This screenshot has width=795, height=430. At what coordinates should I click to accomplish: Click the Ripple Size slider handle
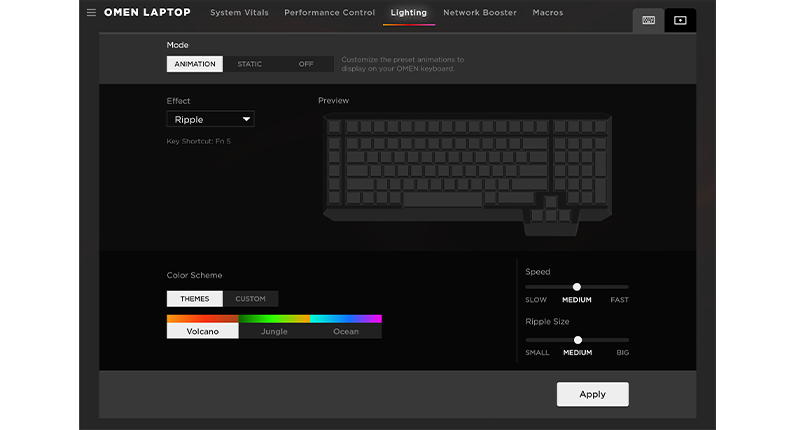(x=577, y=340)
